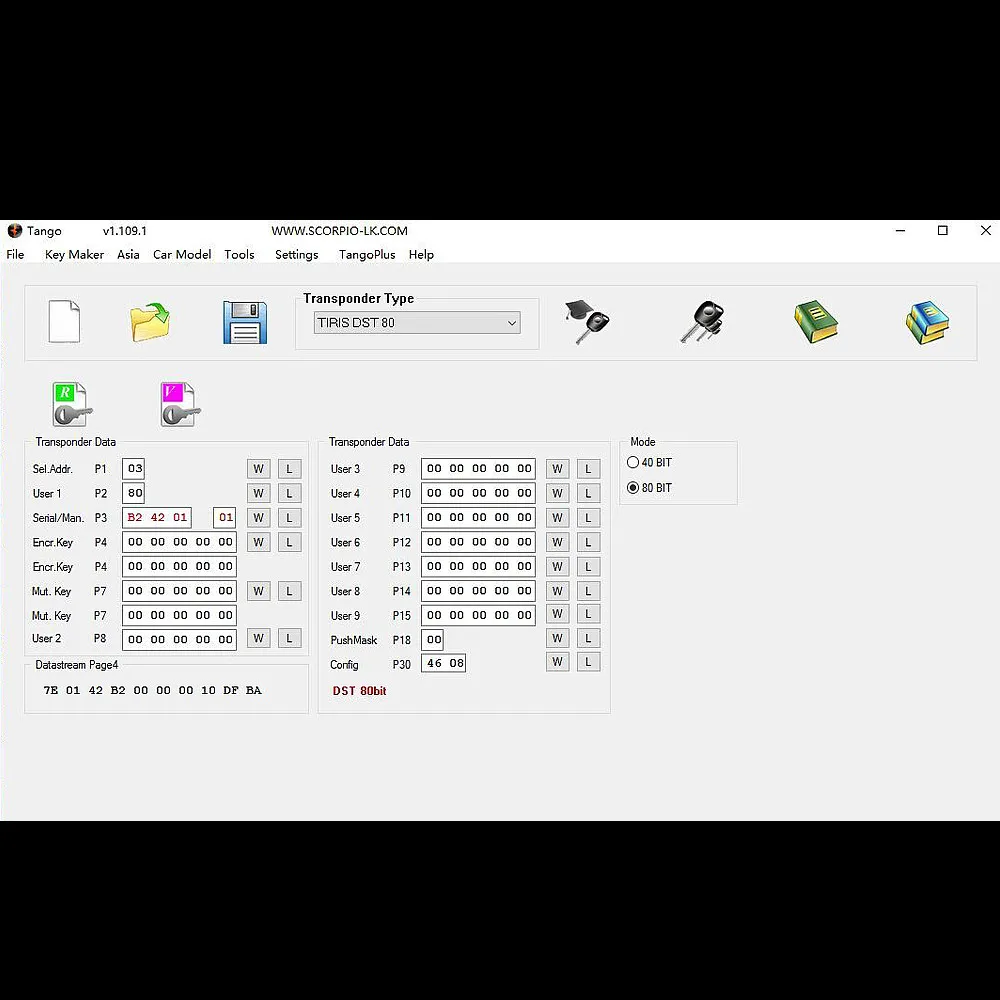Screen dimensions: 1000x1000
Task: Click L button for User 3 P9
Action: [588, 469]
